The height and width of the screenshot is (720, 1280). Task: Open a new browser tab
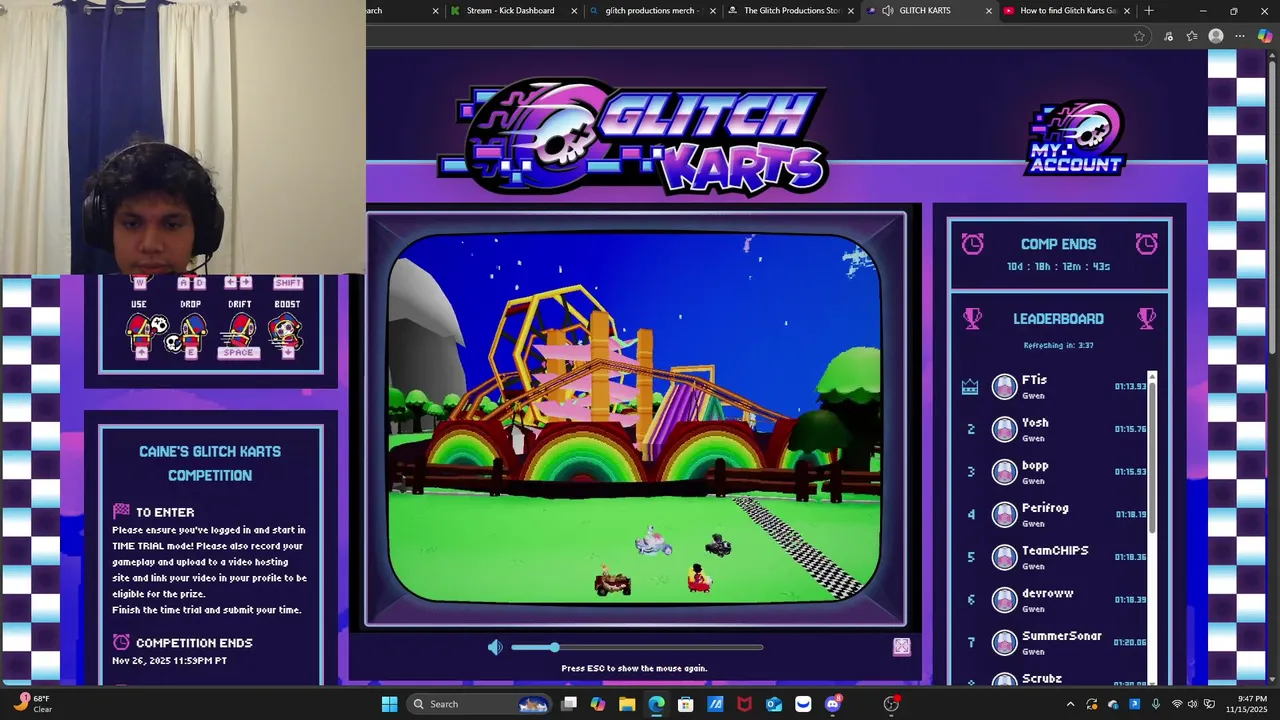[1149, 11]
